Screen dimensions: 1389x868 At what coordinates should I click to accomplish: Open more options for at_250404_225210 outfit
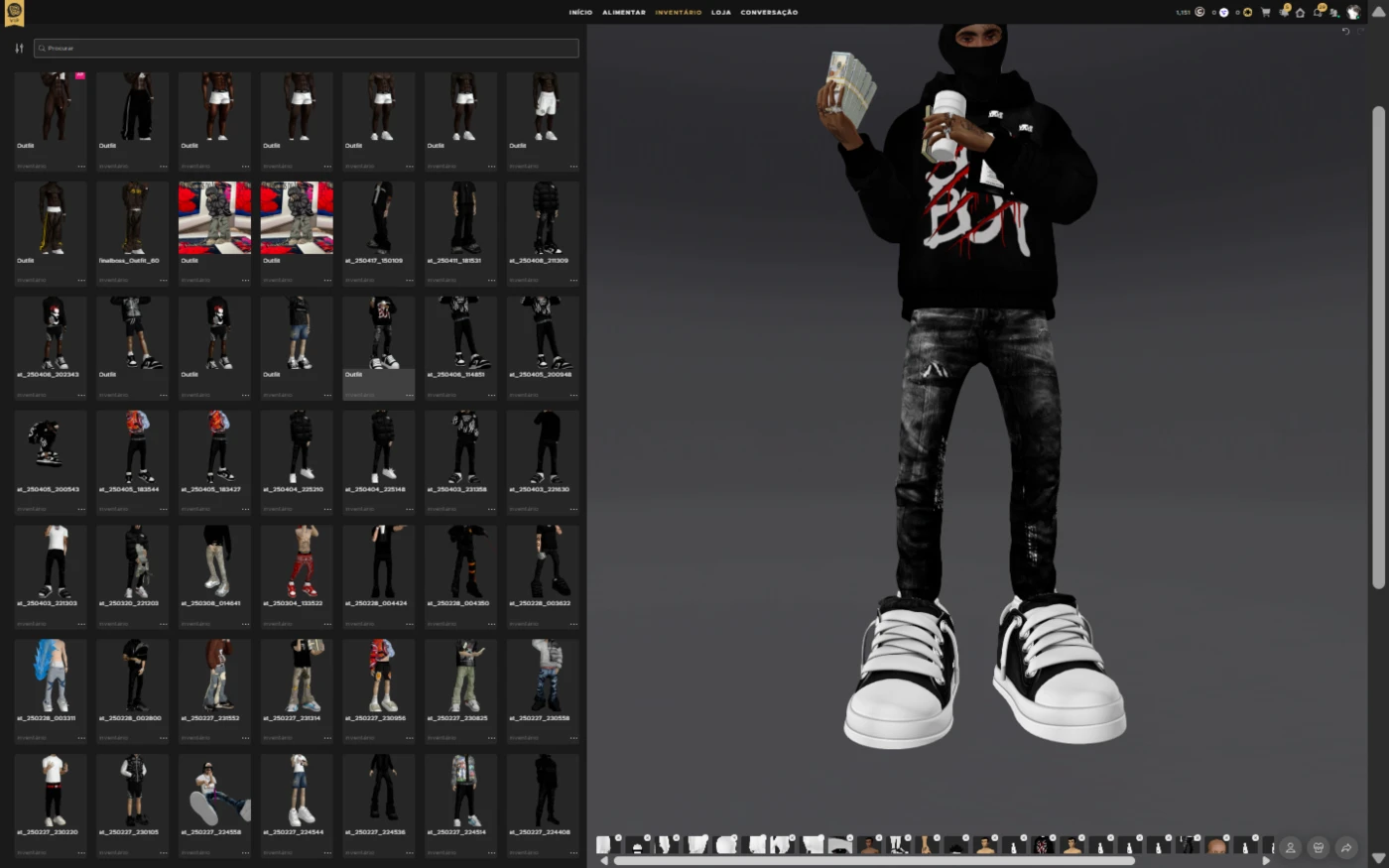(x=327, y=509)
